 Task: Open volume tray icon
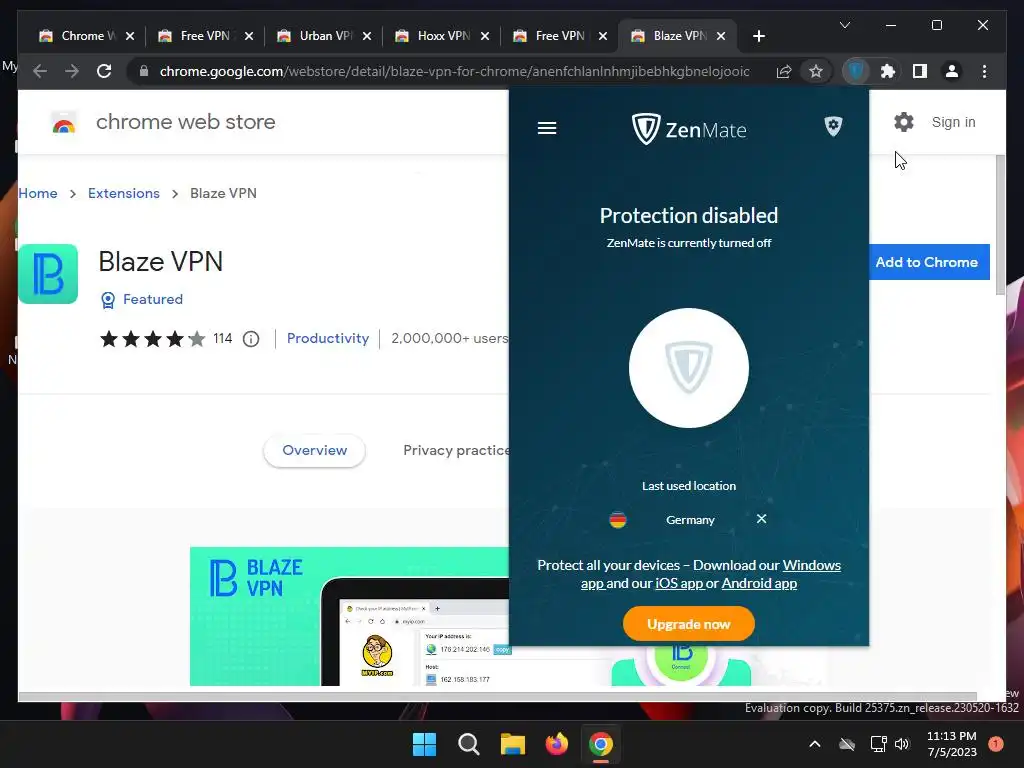[x=902, y=744]
